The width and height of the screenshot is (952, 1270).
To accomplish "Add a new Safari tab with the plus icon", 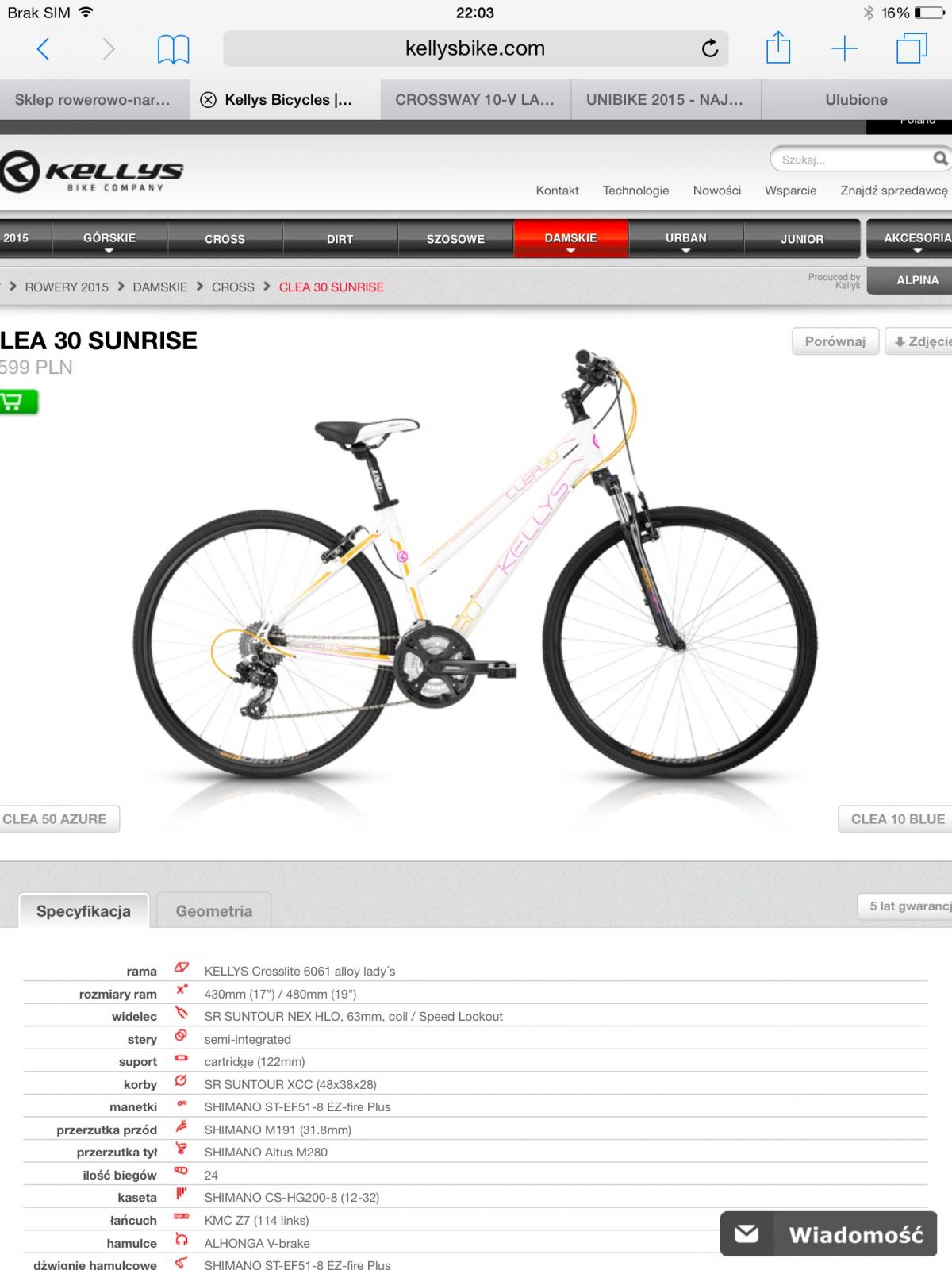I will [x=845, y=48].
